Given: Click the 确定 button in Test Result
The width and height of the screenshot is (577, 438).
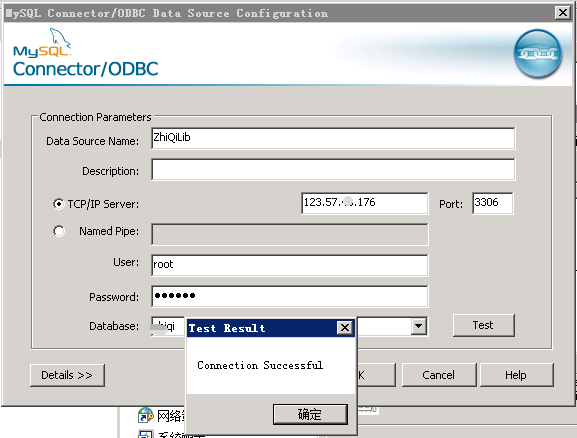Looking at the screenshot, I should (x=310, y=414).
